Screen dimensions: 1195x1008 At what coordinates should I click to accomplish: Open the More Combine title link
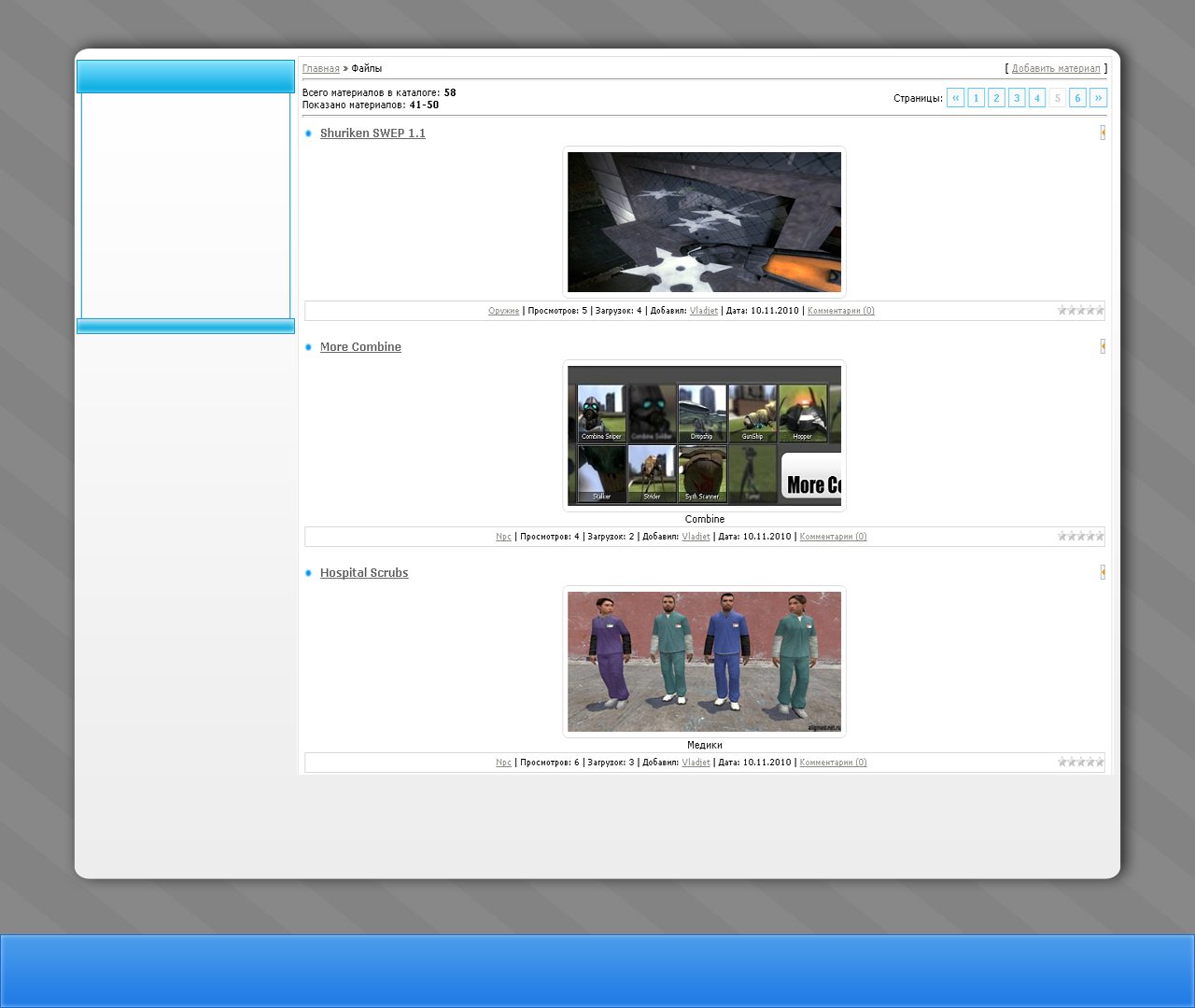(x=360, y=347)
